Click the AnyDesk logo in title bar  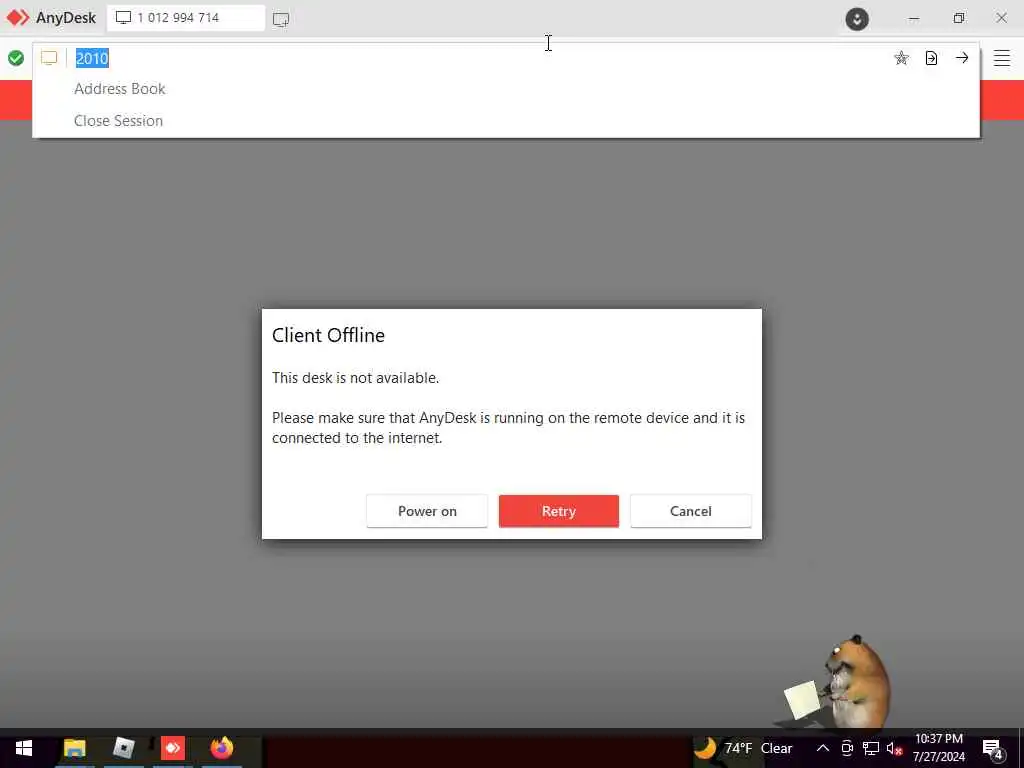(x=51, y=18)
